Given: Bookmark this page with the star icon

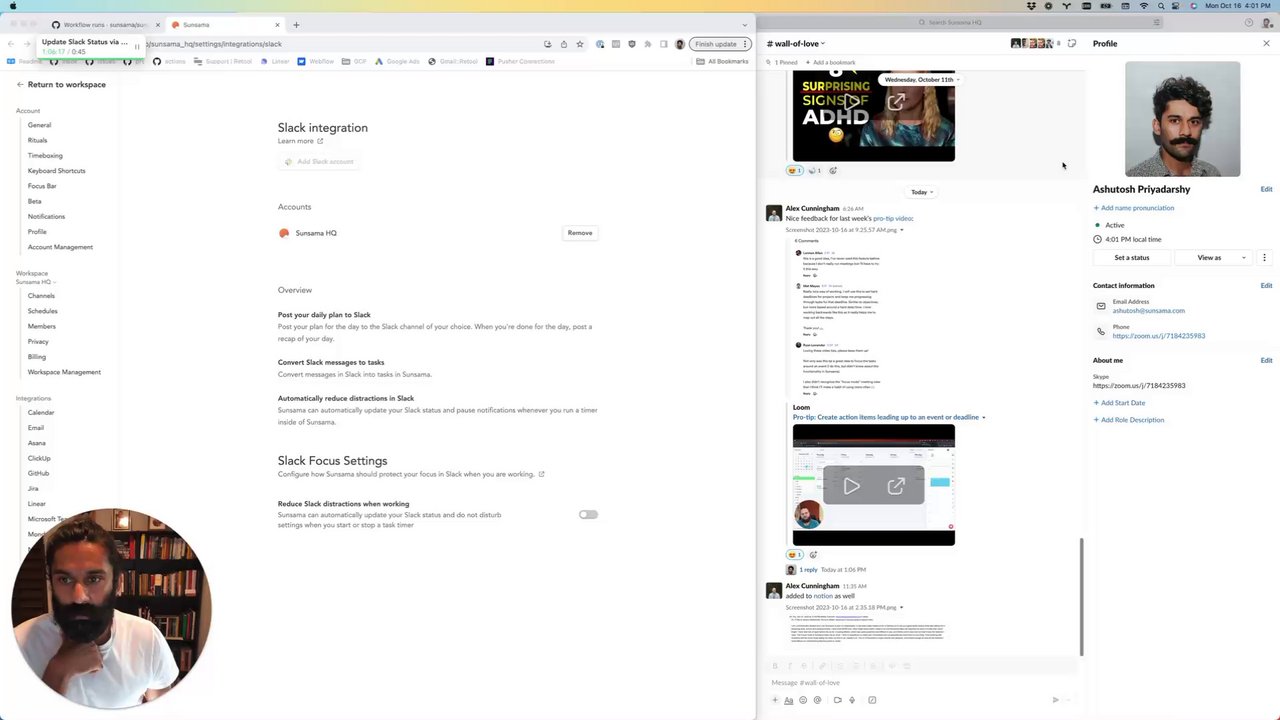Looking at the screenshot, I should [x=579, y=44].
